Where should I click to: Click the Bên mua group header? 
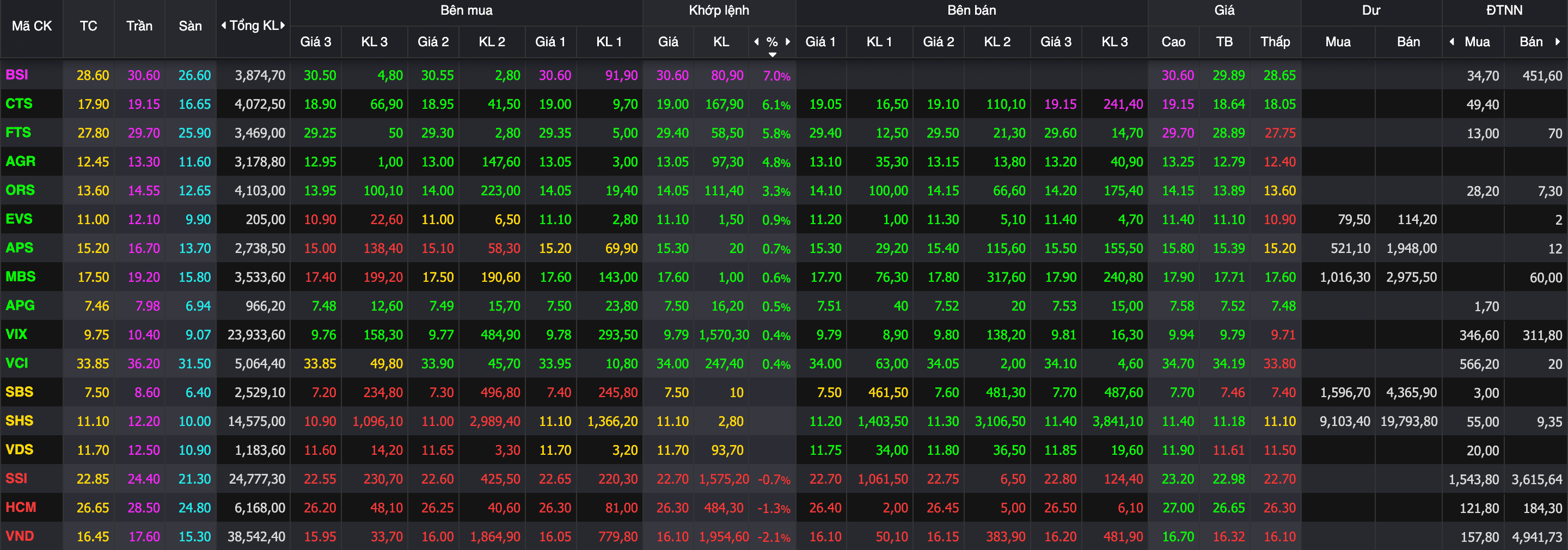coord(466,10)
